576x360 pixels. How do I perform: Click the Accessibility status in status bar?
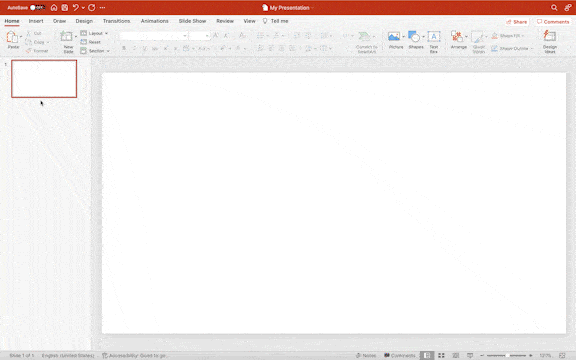[134, 356]
